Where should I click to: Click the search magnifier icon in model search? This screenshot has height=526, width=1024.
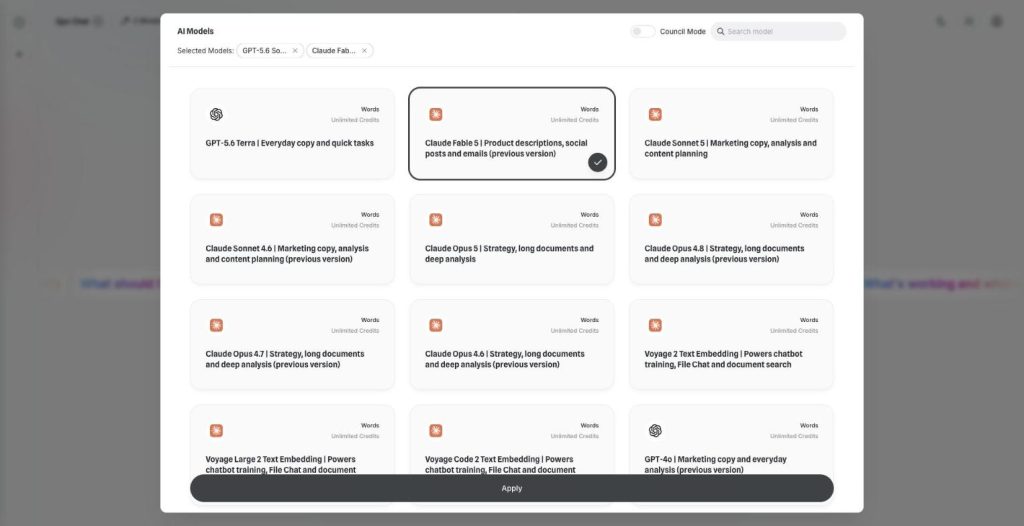pyautogui.click(x=720, y=31)
